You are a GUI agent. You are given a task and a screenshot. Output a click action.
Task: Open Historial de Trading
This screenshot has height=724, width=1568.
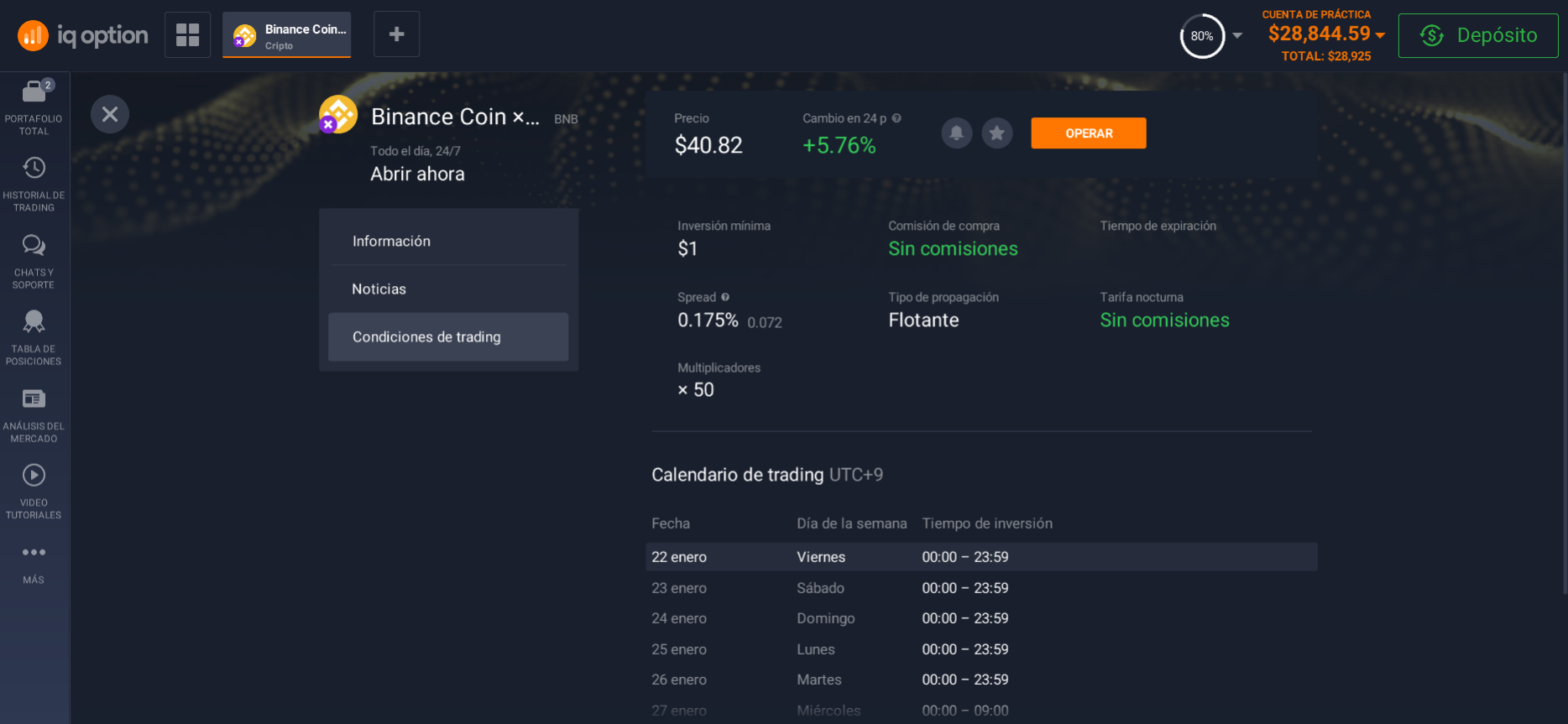click(x=34, y=185)
